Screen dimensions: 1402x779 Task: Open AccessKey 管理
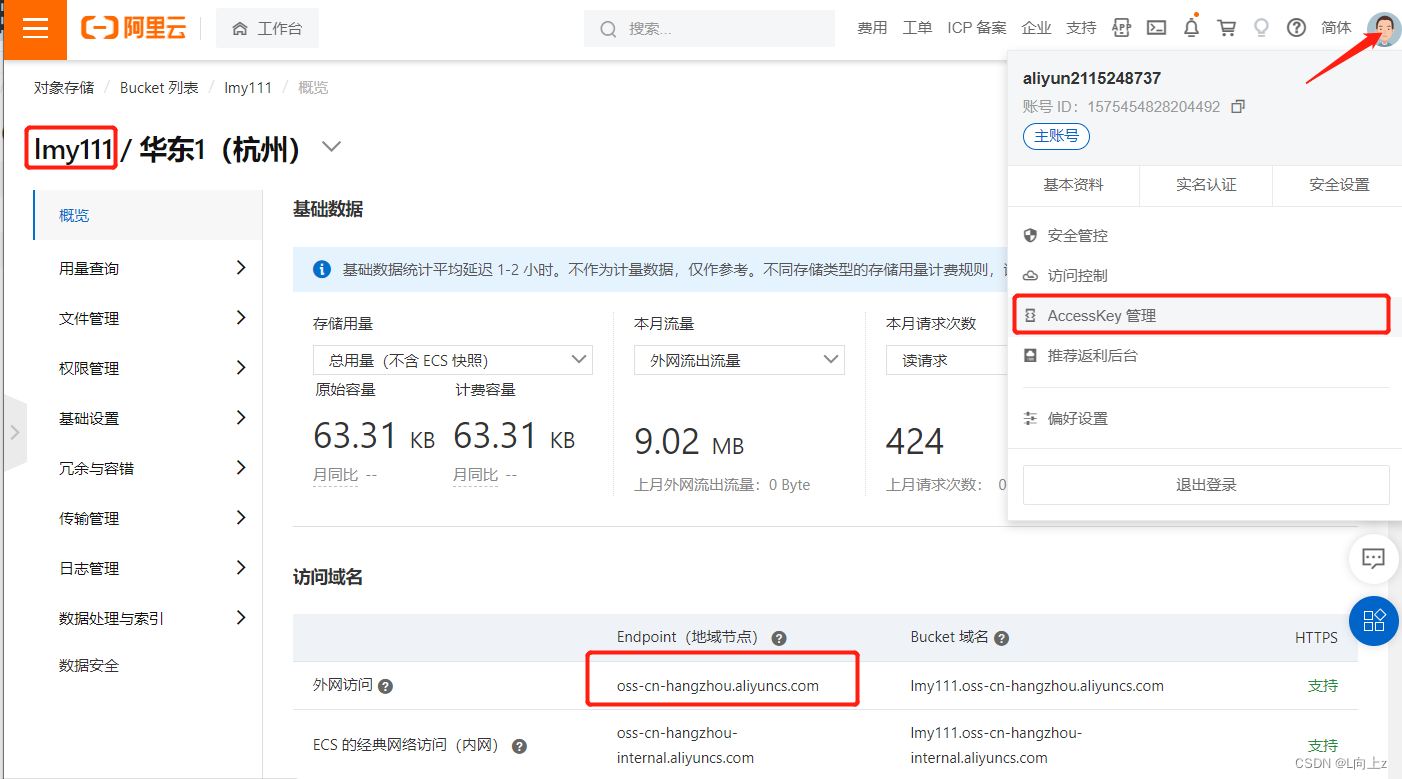tap(1203, 315)
